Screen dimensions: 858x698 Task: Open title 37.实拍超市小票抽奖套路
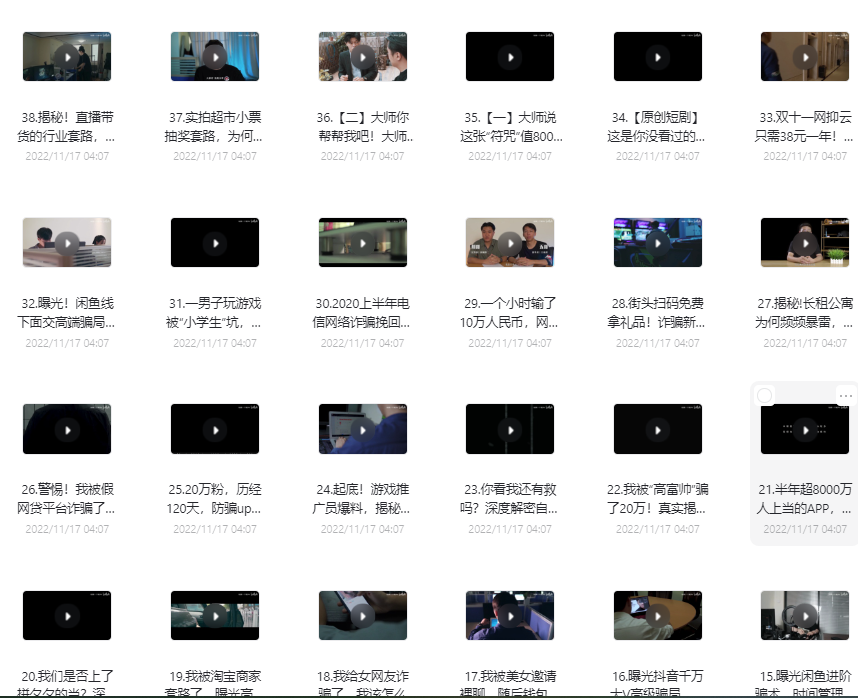point(215,126)
